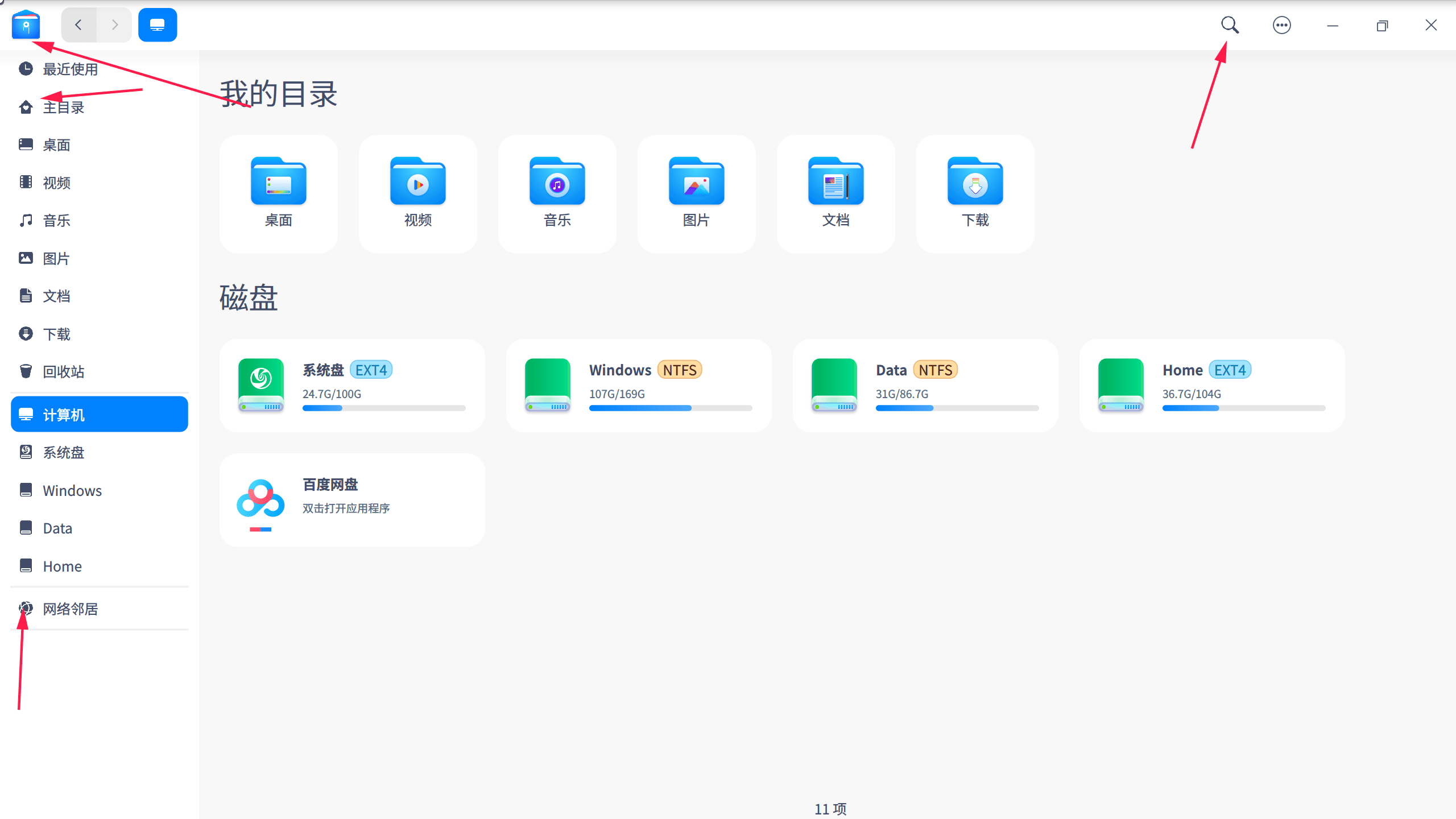The height and width of the screenshot is (819, 1456).
Task: Open the more options (...) menu
Action: coord(1281,25)
